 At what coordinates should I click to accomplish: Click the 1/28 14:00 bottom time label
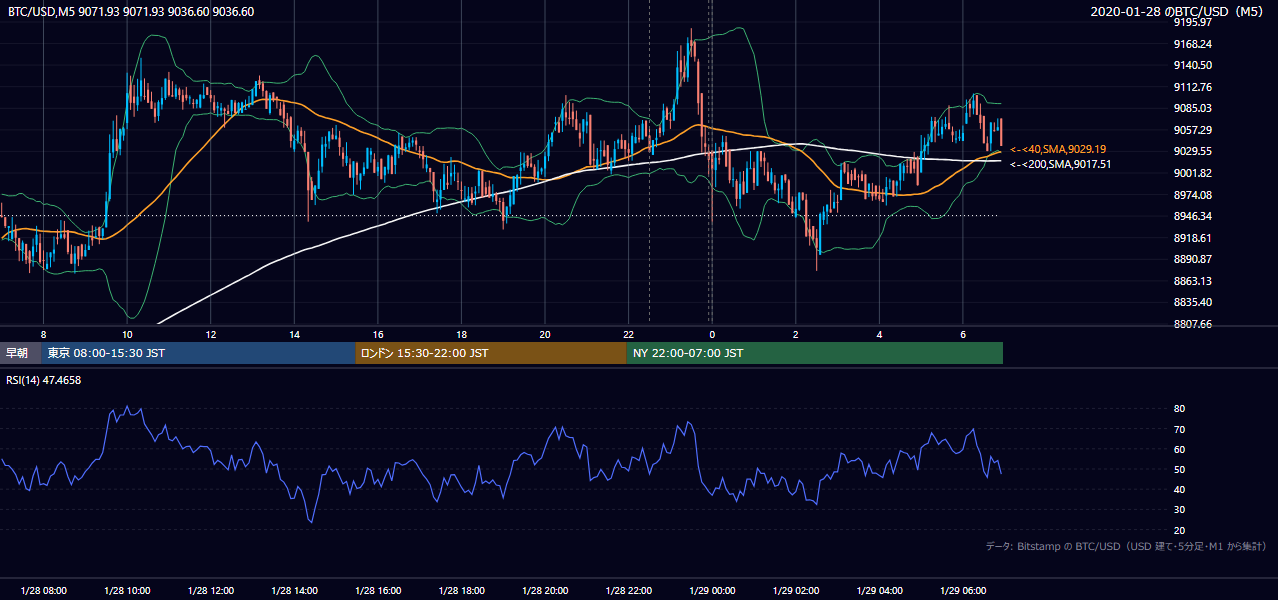(294, 591)
